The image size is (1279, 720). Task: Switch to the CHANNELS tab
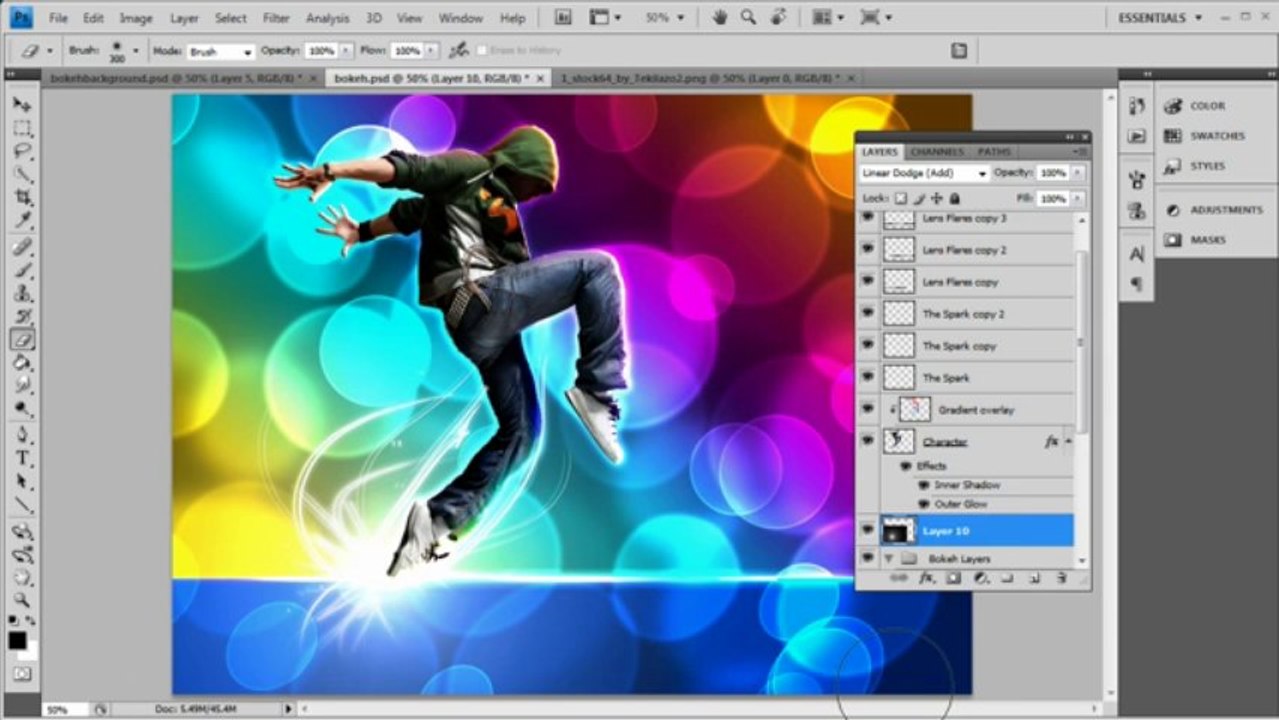[x=937, y=151]
